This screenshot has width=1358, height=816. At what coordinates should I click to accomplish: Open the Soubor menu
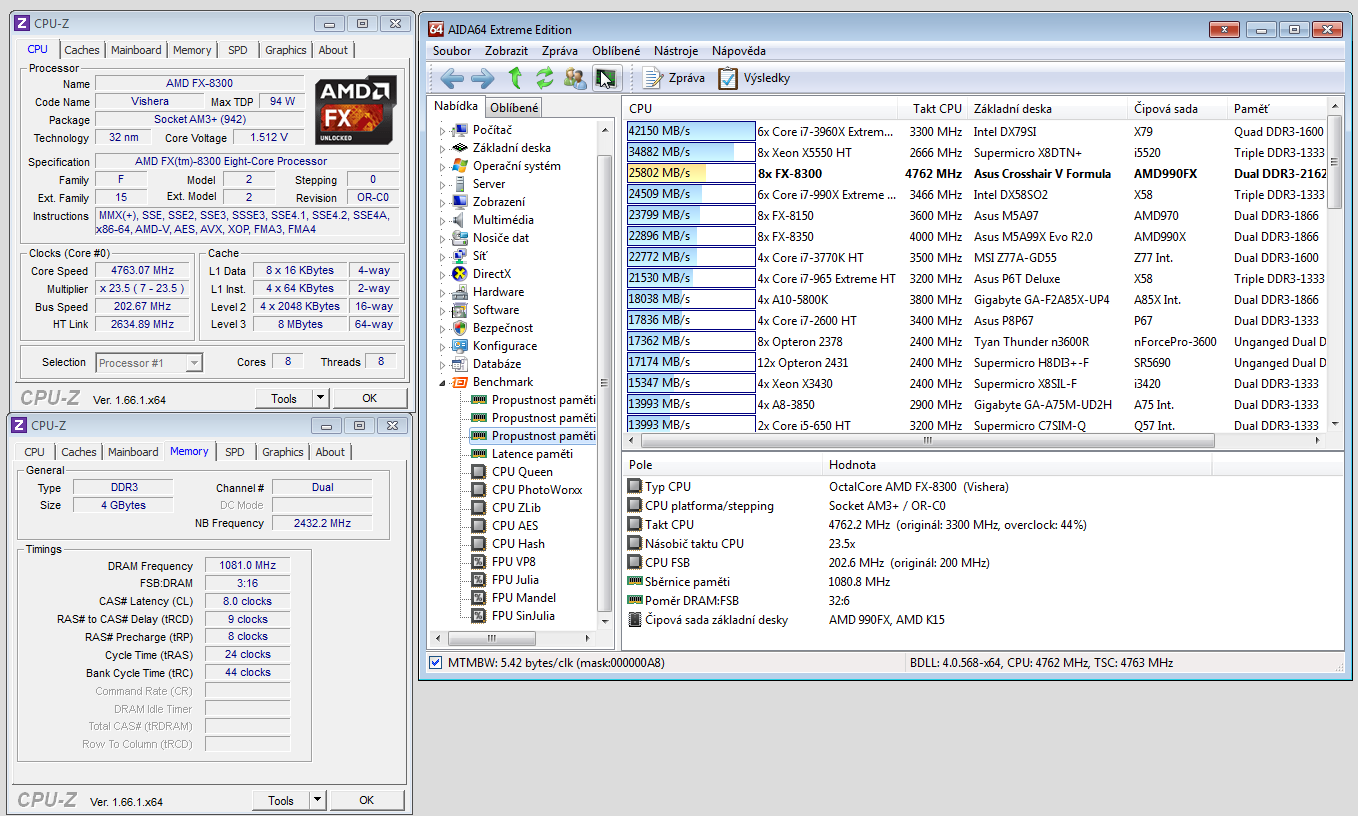[x=452, y=50]
